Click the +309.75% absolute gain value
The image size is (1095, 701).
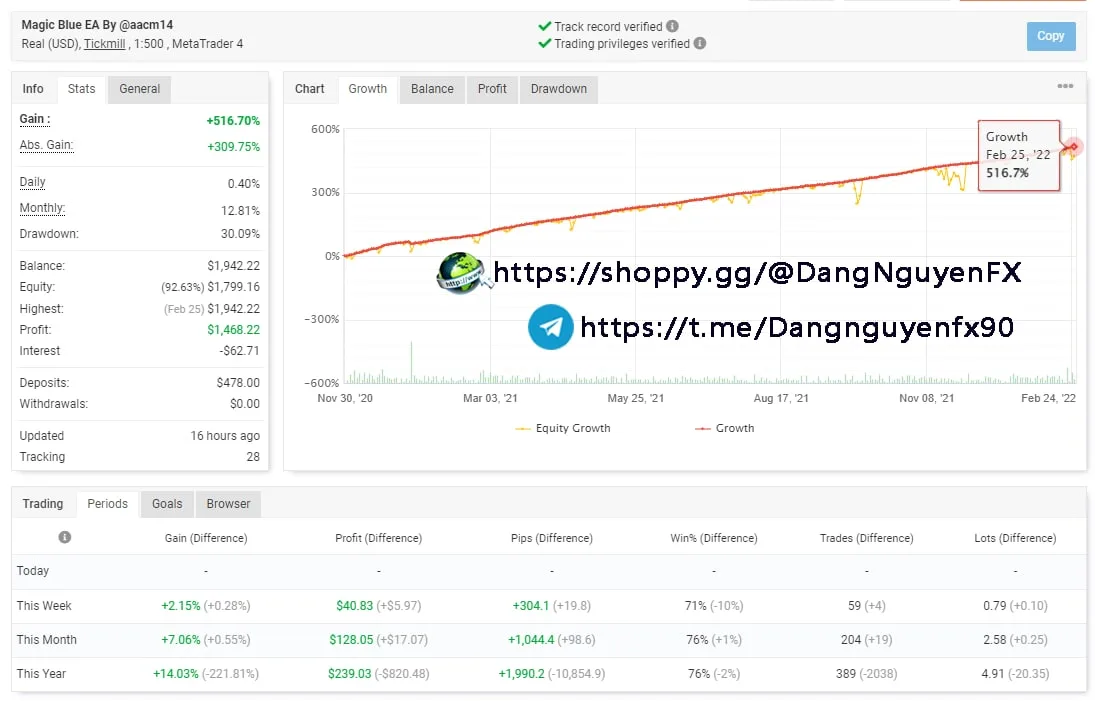point(233,147)
